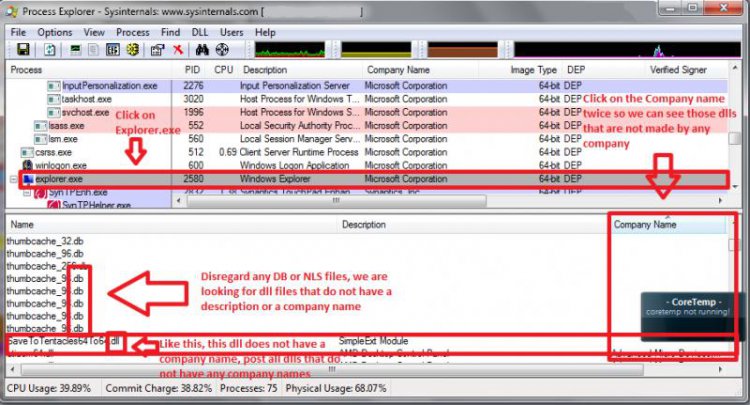The image size is (750, 405).
Task: Select the winlogon.exe process row
Action: point(367,165)
